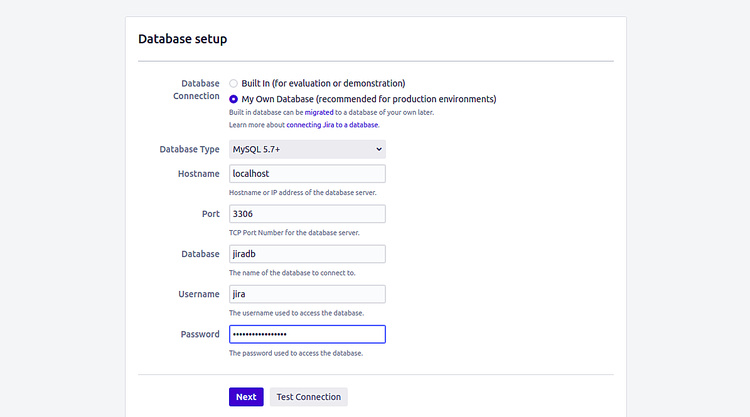Screen dimensions: 750x417
Task: Click the Username label
Action: click(199, 294)
